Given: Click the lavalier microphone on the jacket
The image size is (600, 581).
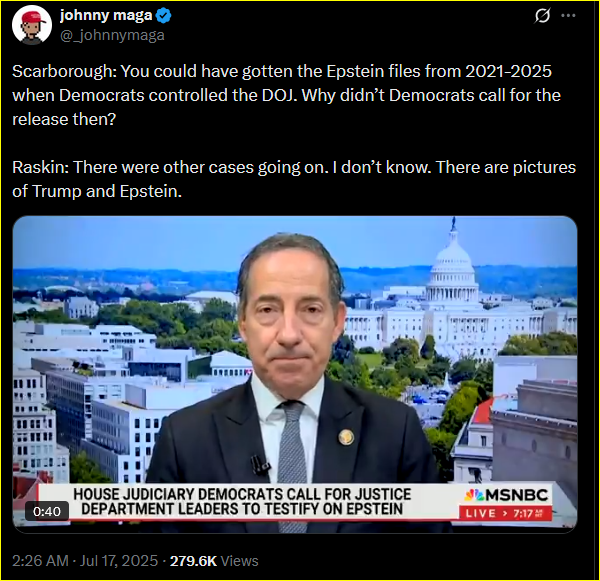Looking at the screenshot, I should pyautogui.click(x=260, y=464).
